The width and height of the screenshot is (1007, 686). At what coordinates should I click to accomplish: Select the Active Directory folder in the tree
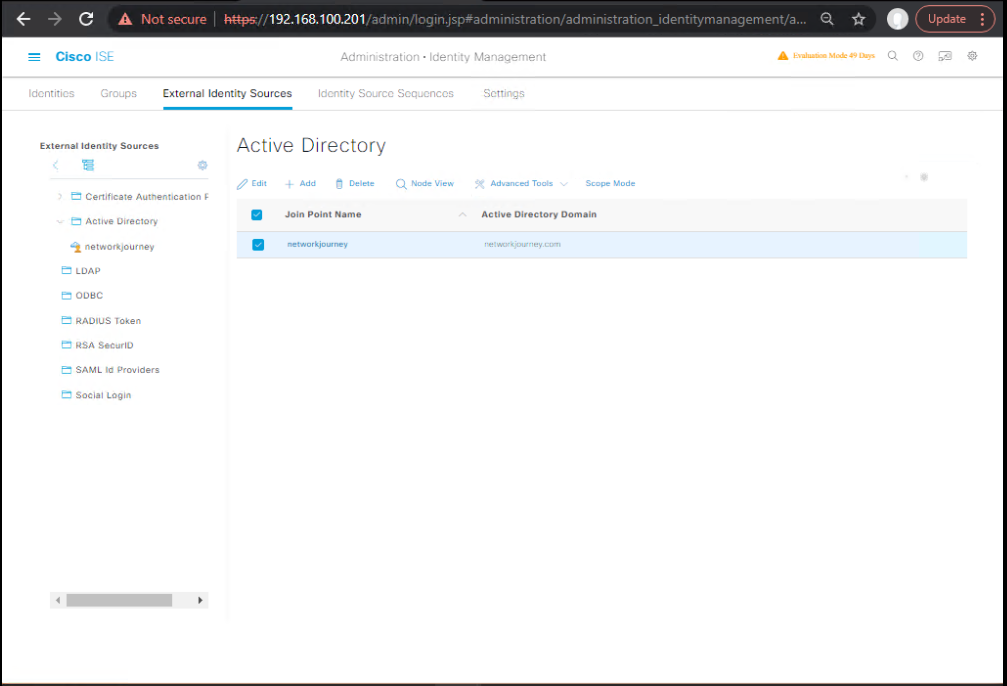[x=114, y=221]
